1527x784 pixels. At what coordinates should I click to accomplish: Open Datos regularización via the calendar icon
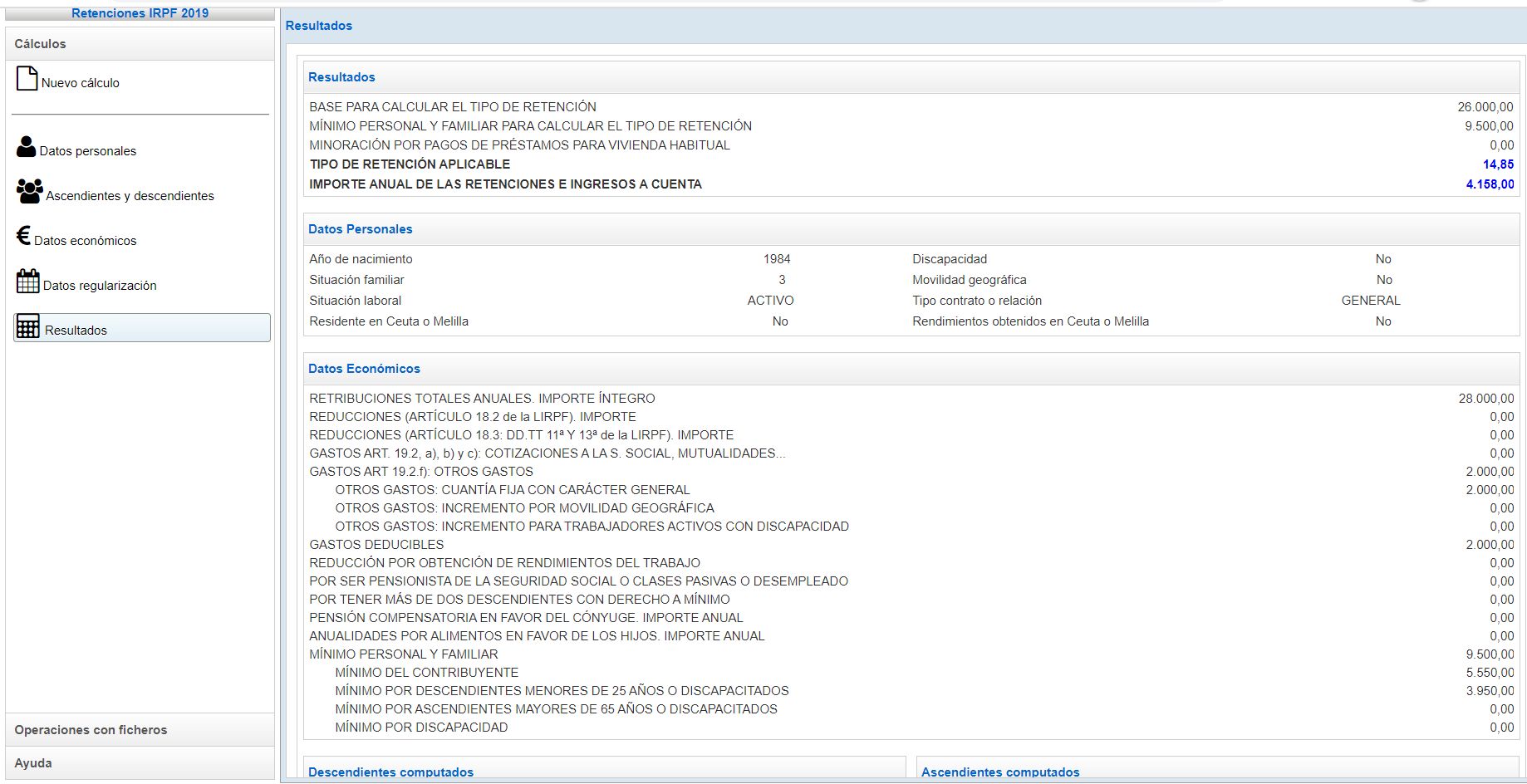point(27,281)
